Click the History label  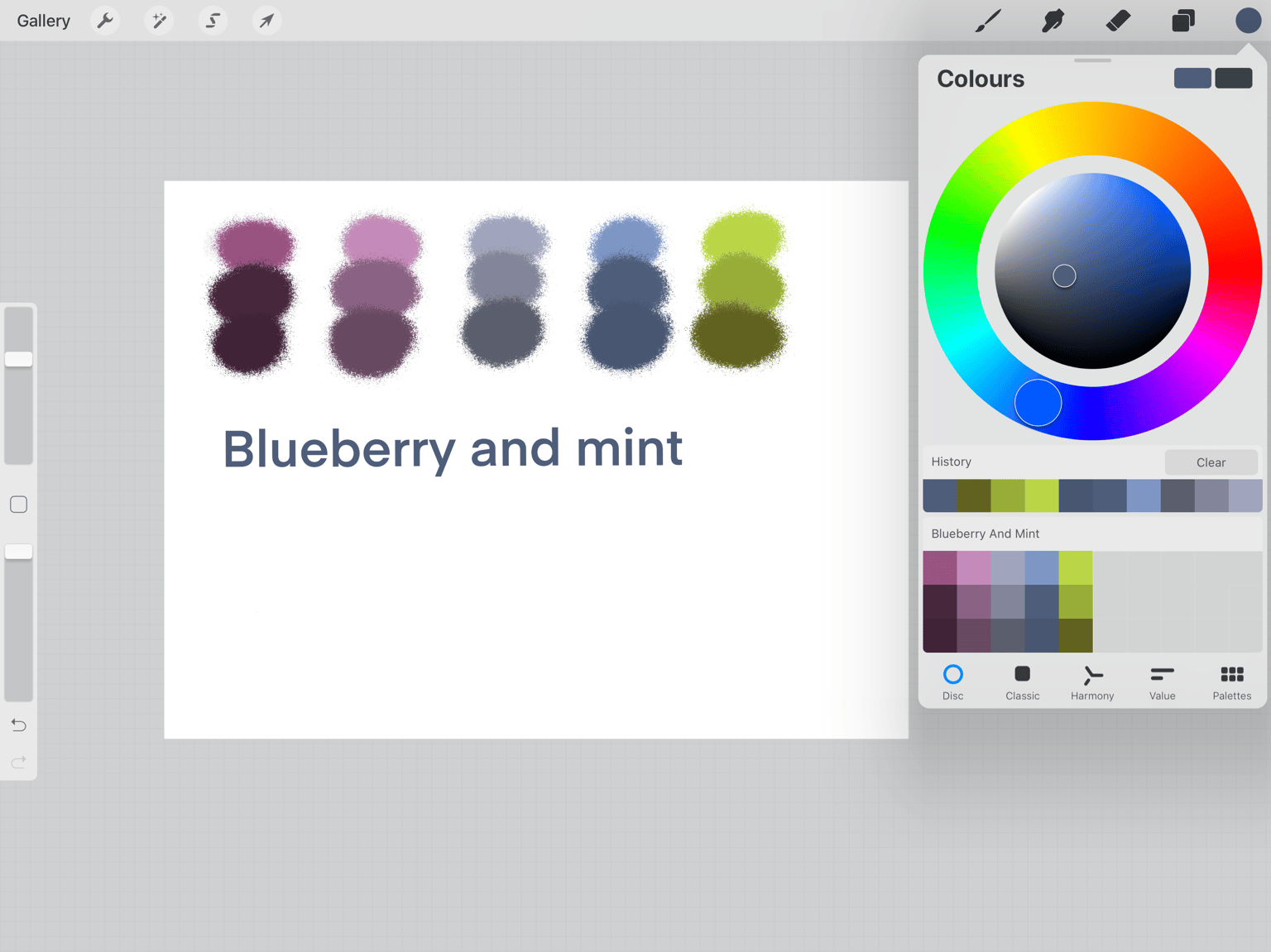pyautogui.click(x=951, y=462)
